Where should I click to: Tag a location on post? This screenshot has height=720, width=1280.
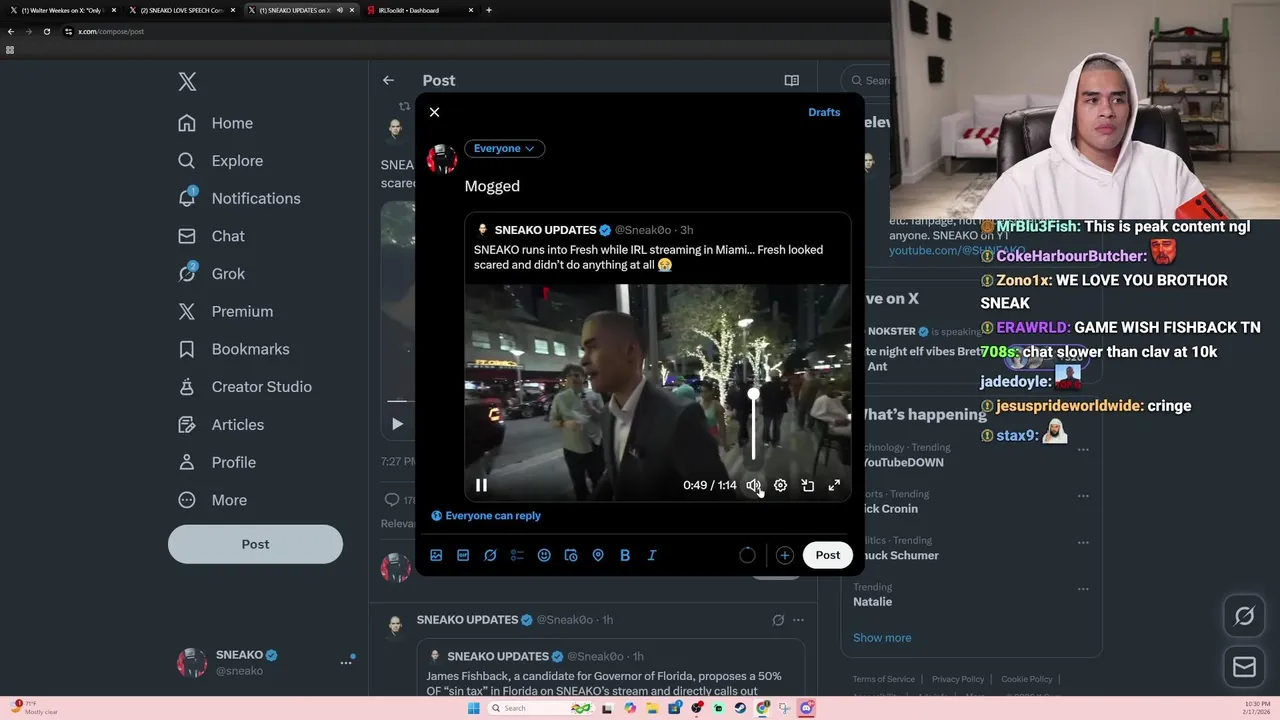pyautogui.click(x=598, y=555)
